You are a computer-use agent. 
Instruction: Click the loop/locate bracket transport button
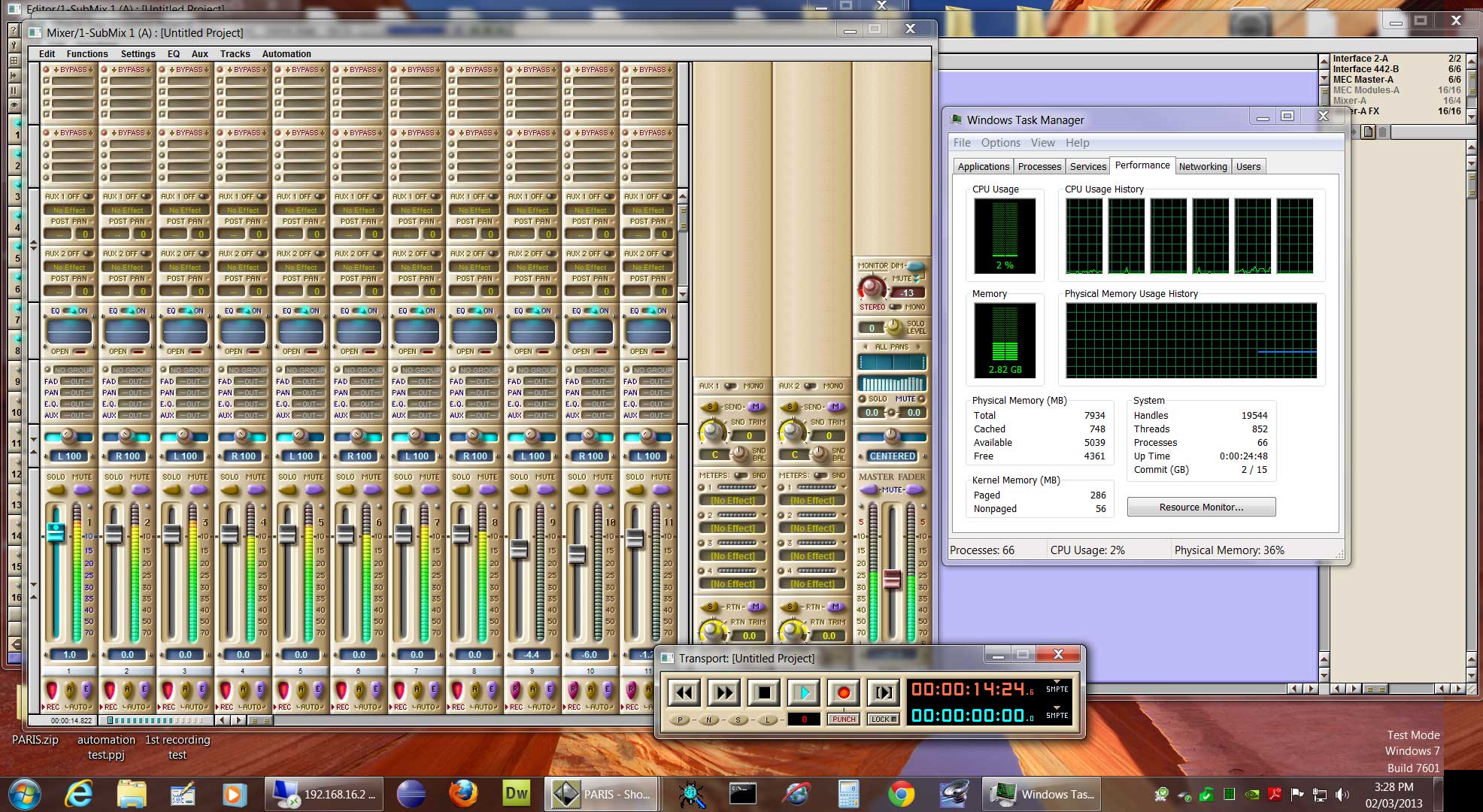tap(884, 692)
